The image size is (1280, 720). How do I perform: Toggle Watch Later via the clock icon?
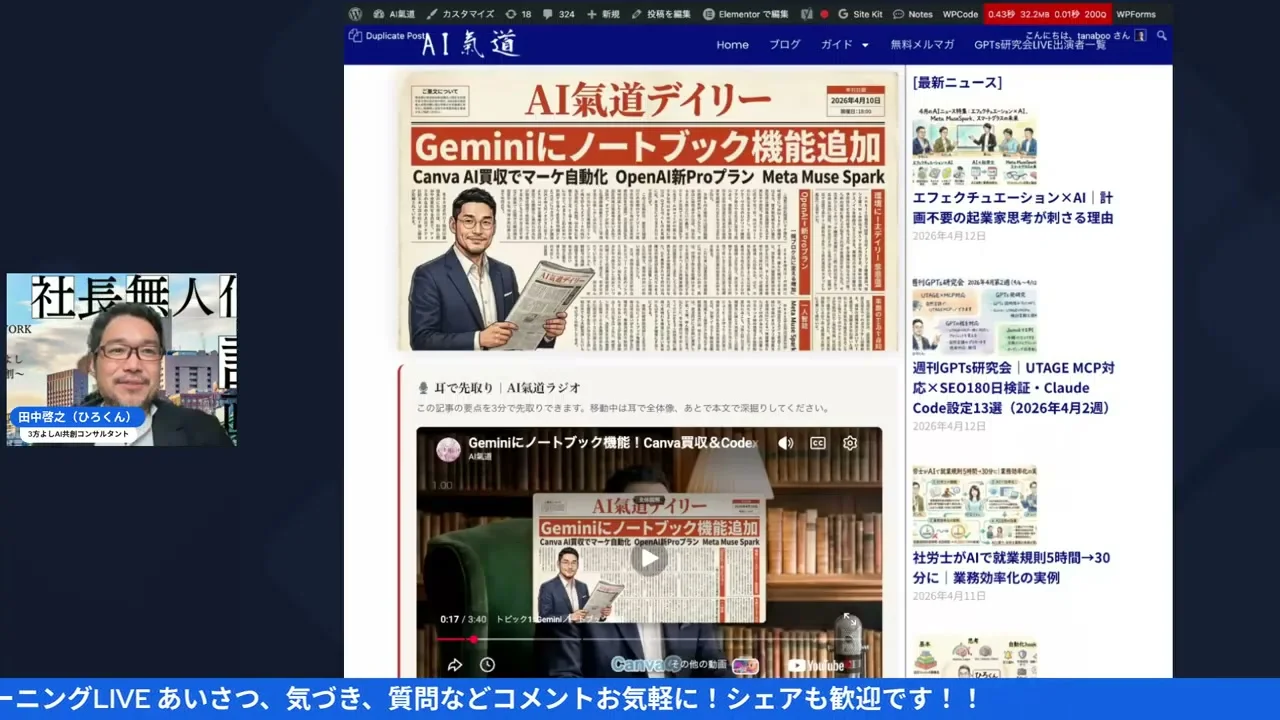pos(487,663)
